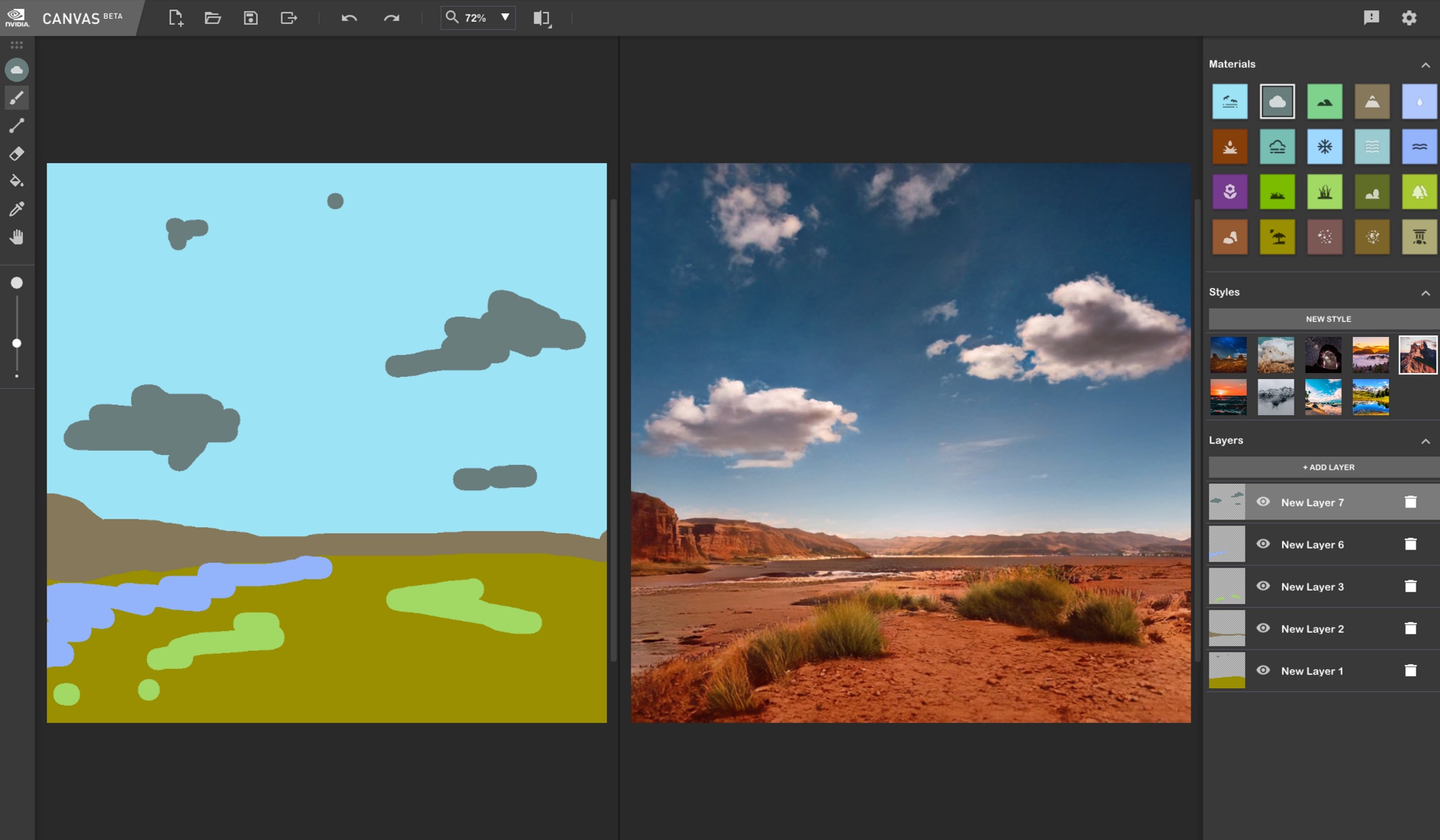Open the 72% zoom dropdown arrow
1440x840 pixels.
(505, 17)
